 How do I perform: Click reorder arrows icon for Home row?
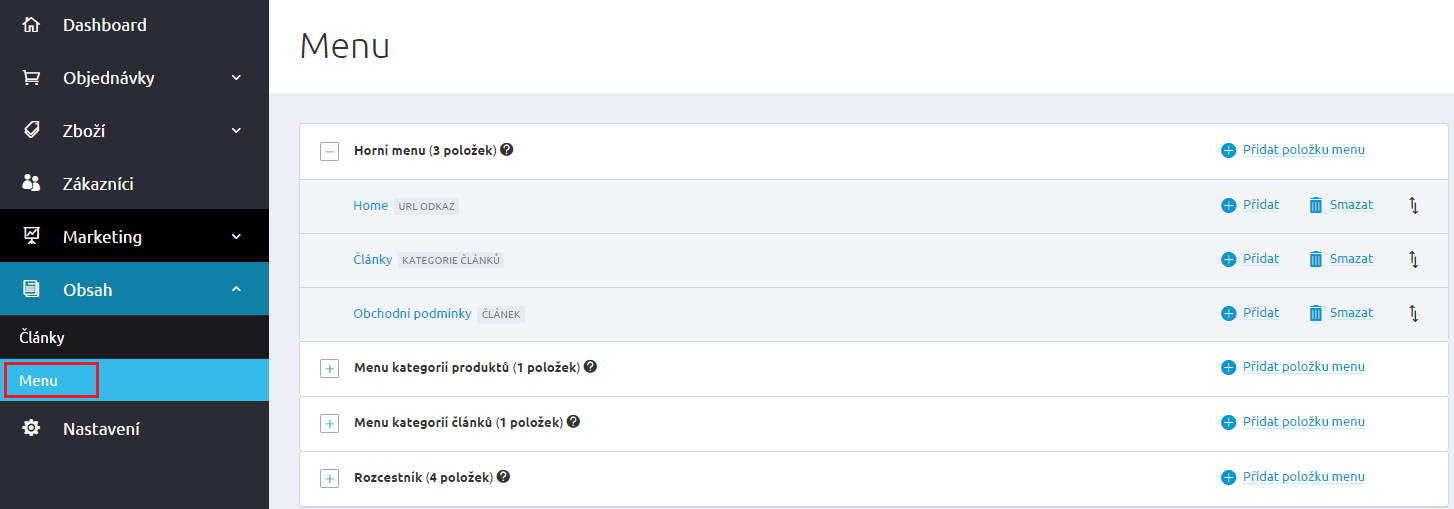[x=1414, y=205]
